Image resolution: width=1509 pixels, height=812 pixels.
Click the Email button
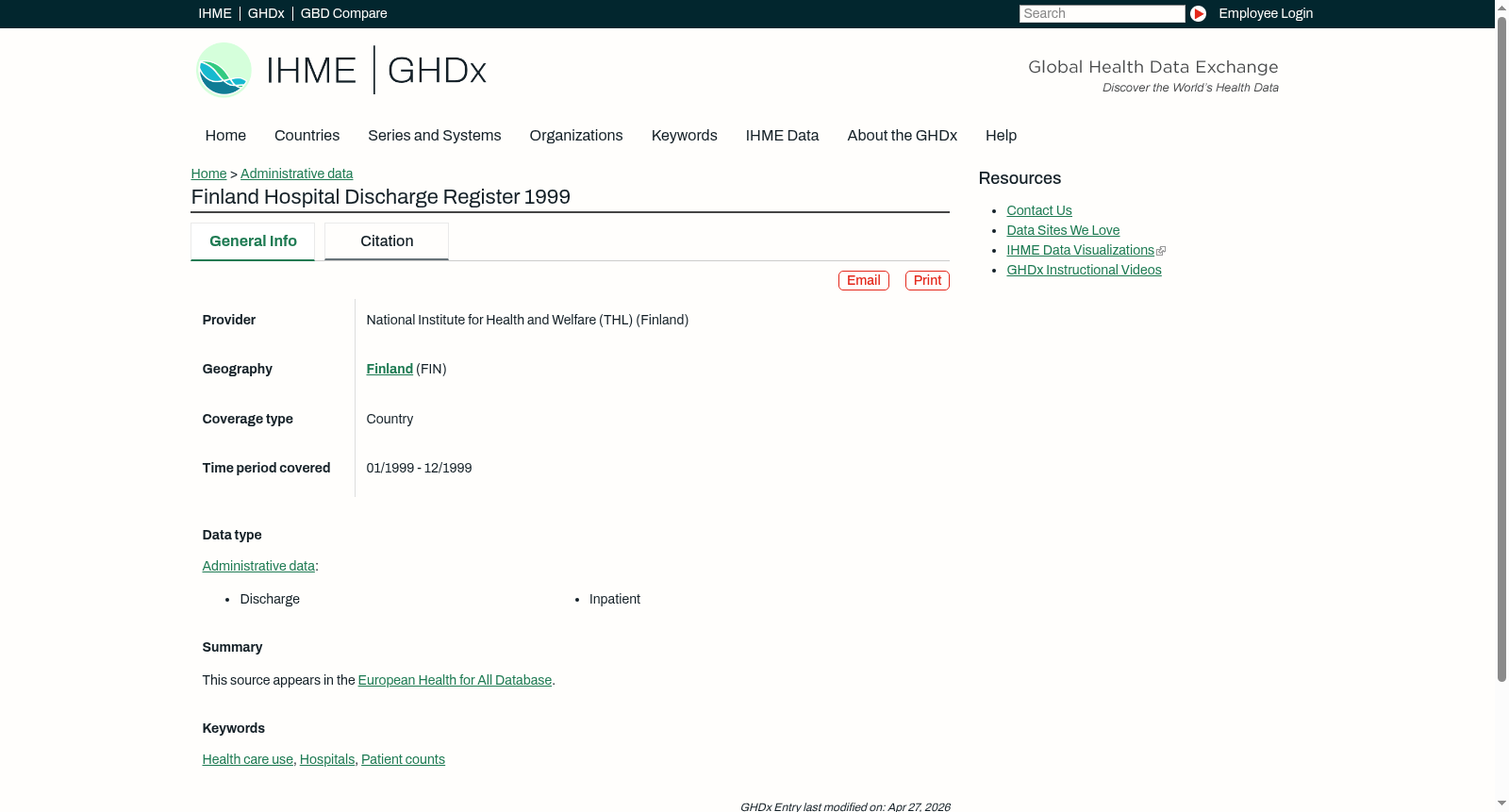[864, 280]
